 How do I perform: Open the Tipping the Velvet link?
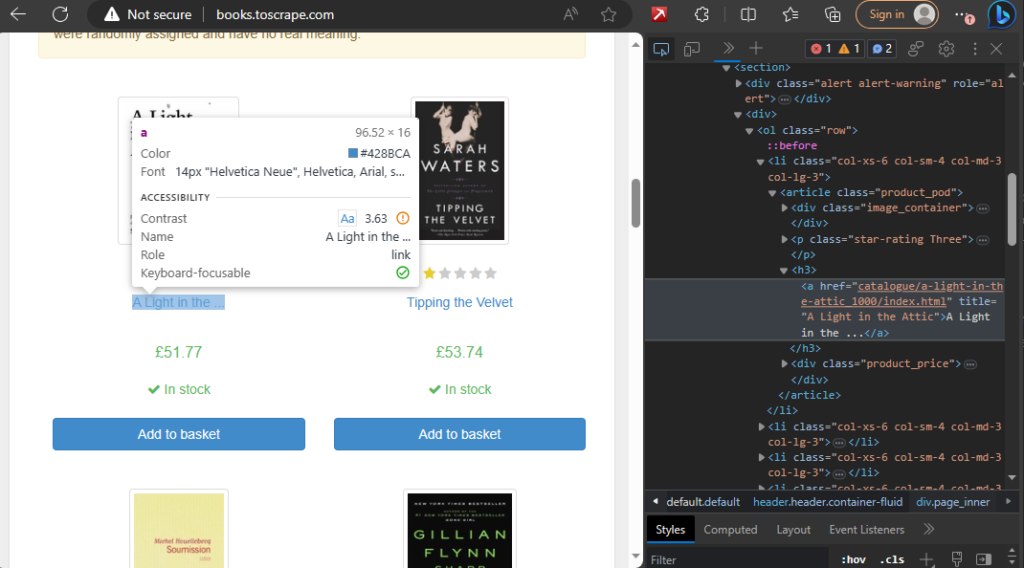[459, 302]
